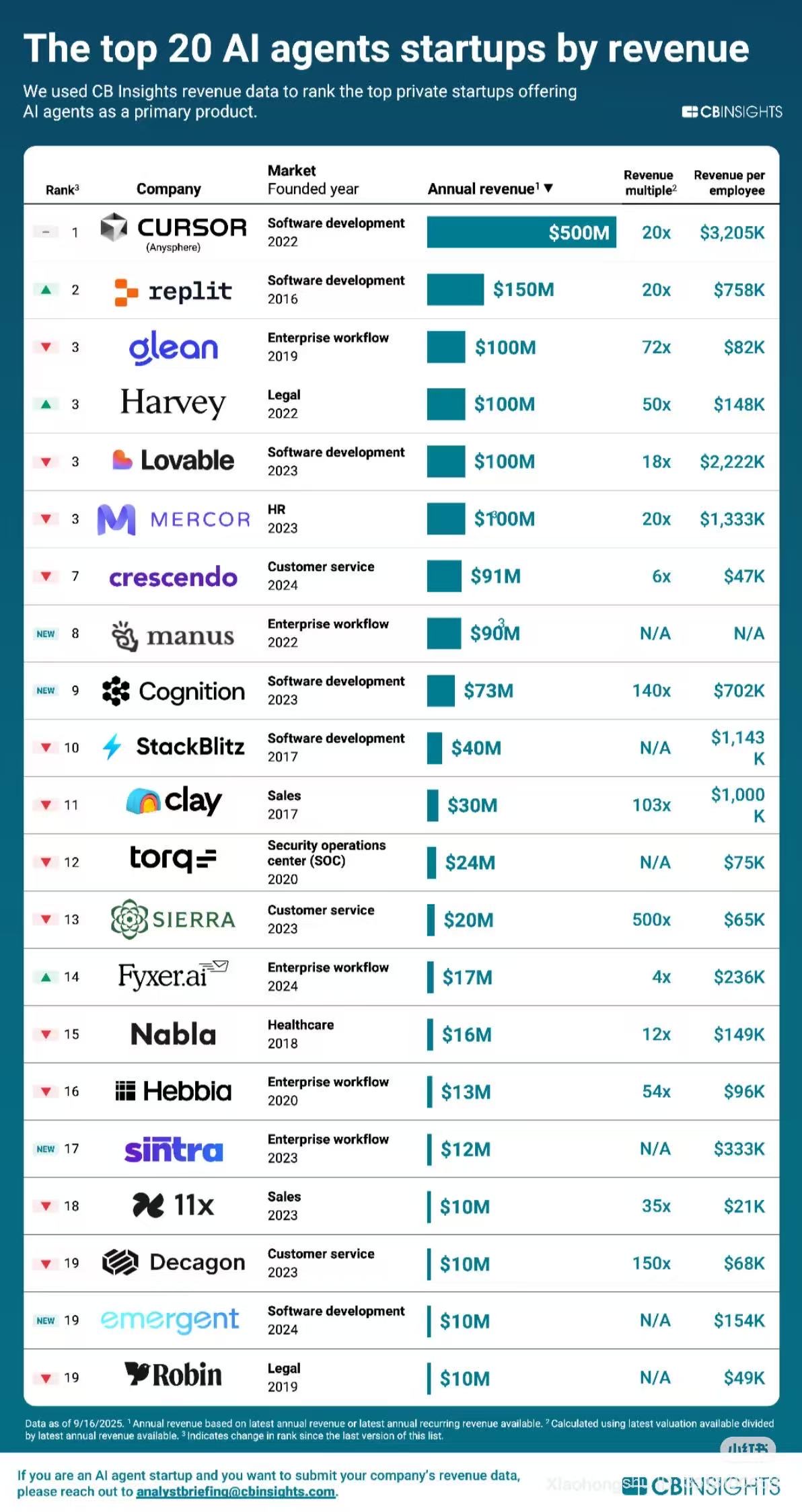Click the red down arrow beside Glean
The height and width of the screenshot is (1512, 802).
[x=46, y=347]
